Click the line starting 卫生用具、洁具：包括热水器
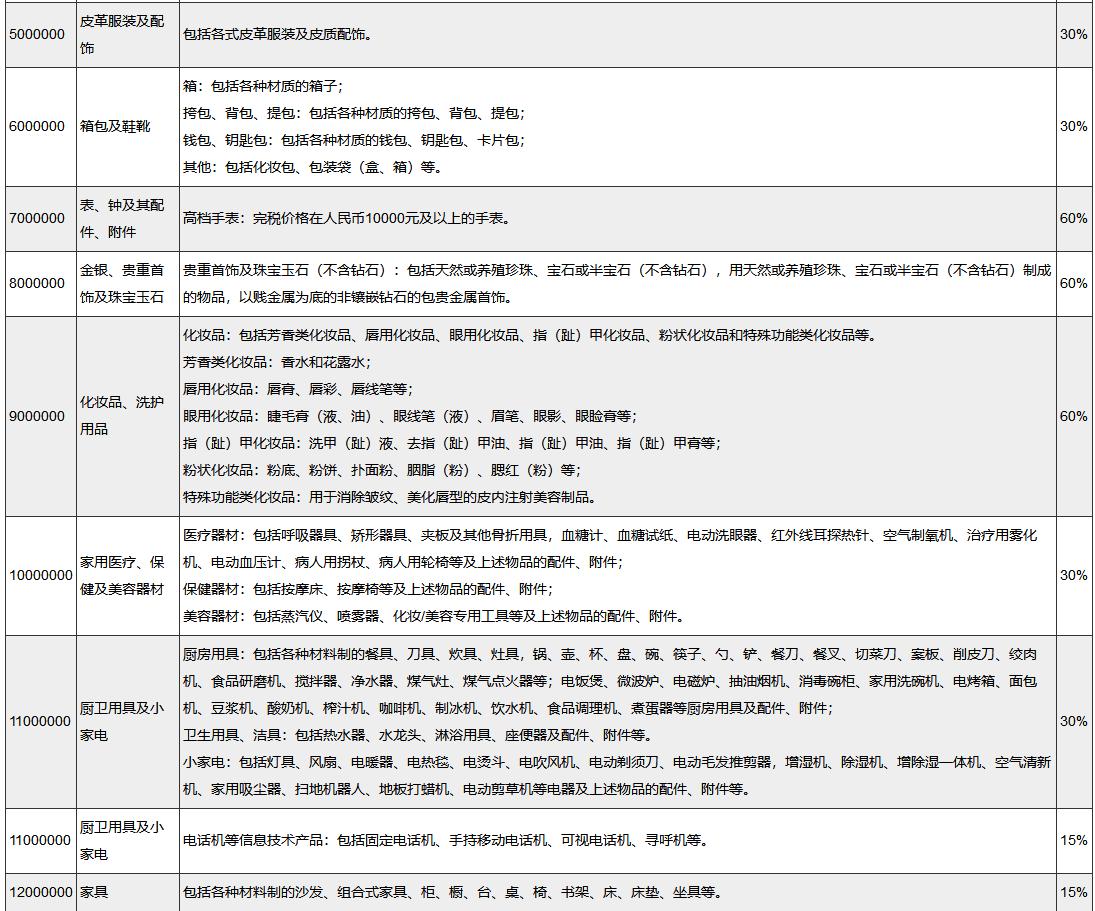This screenshot has width=1095, height=911. (x=418, y=735)
